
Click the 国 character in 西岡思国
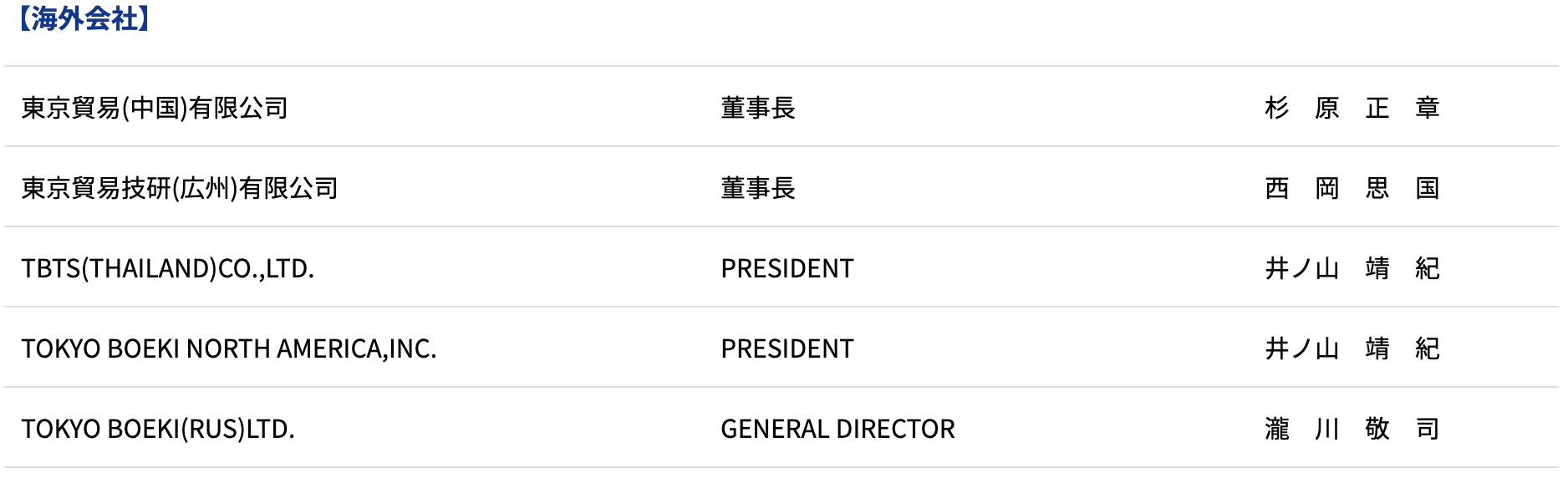click(x=1428, y=188)
